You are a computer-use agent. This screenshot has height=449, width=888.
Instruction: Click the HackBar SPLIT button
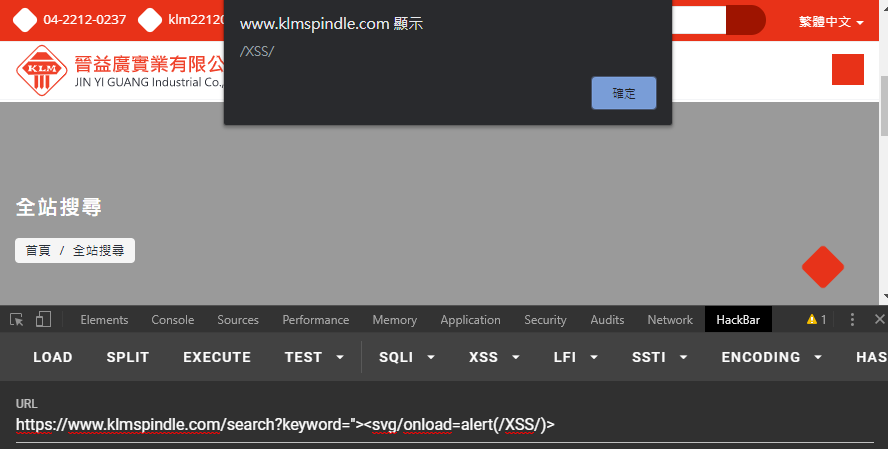pos(128,357)
